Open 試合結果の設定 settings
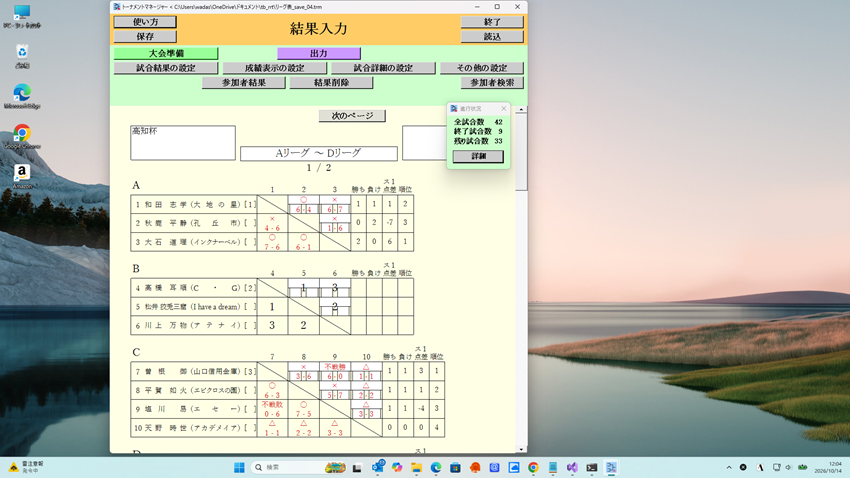Viewport: 850px width, 478px height. (166, 68)
